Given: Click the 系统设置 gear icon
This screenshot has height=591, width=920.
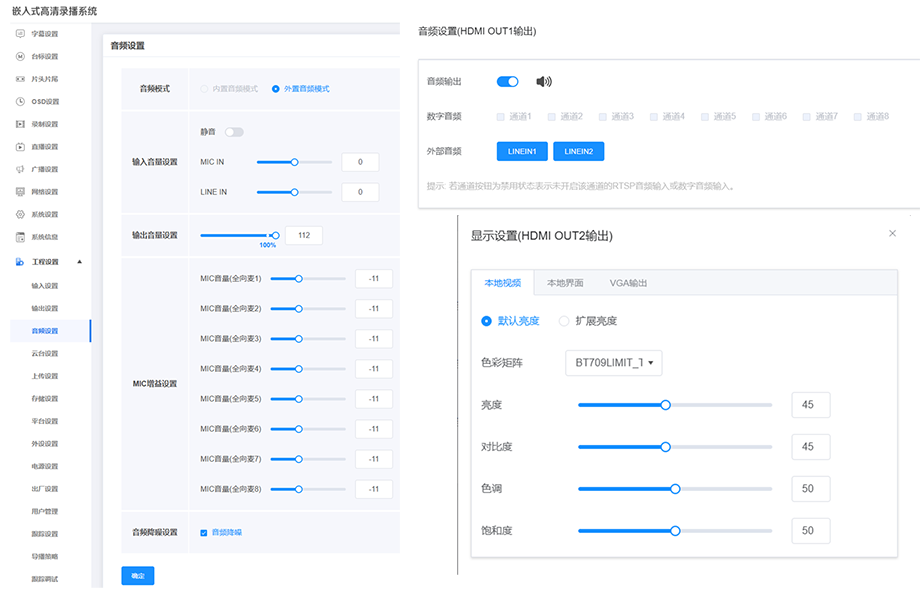Looking at the screenshot, I should 20,214.
